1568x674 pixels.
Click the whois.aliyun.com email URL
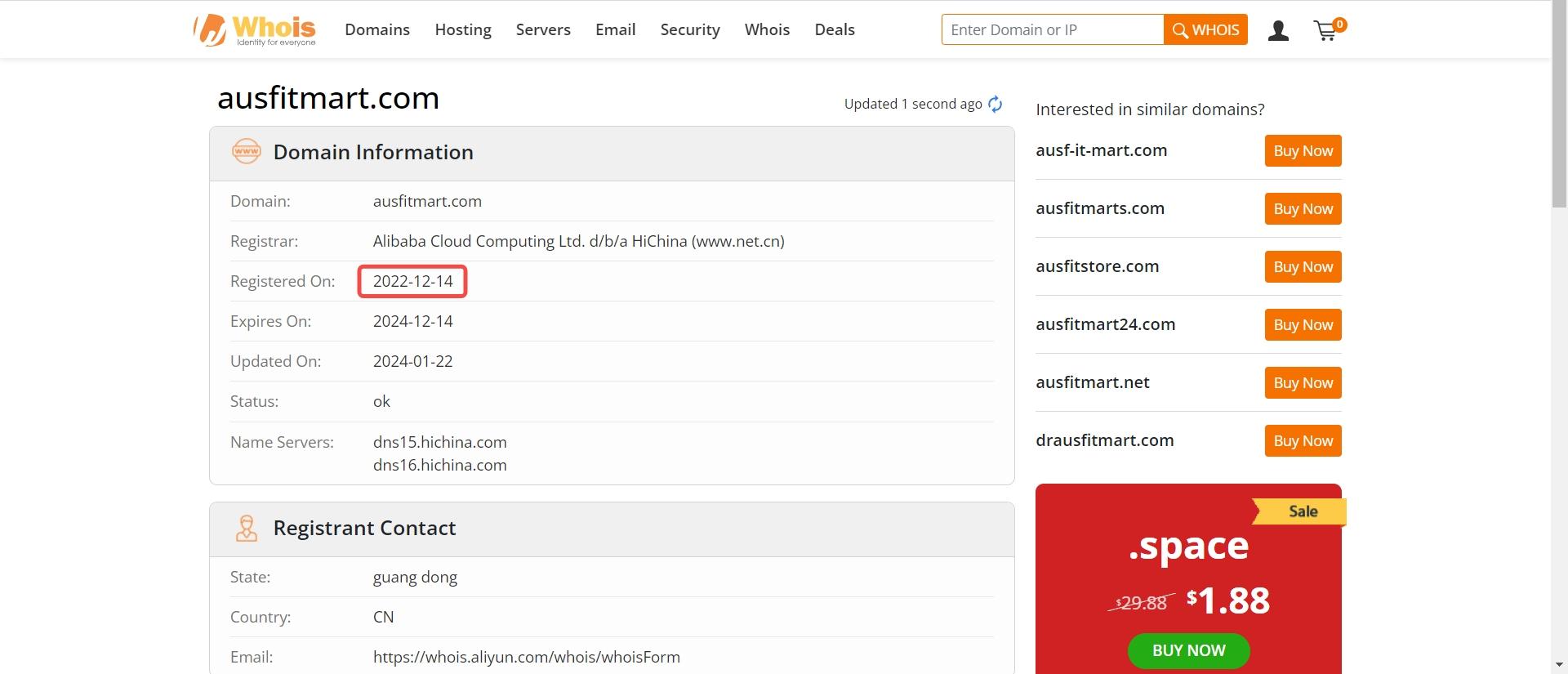pyautogui.click(x=526, y=657)
